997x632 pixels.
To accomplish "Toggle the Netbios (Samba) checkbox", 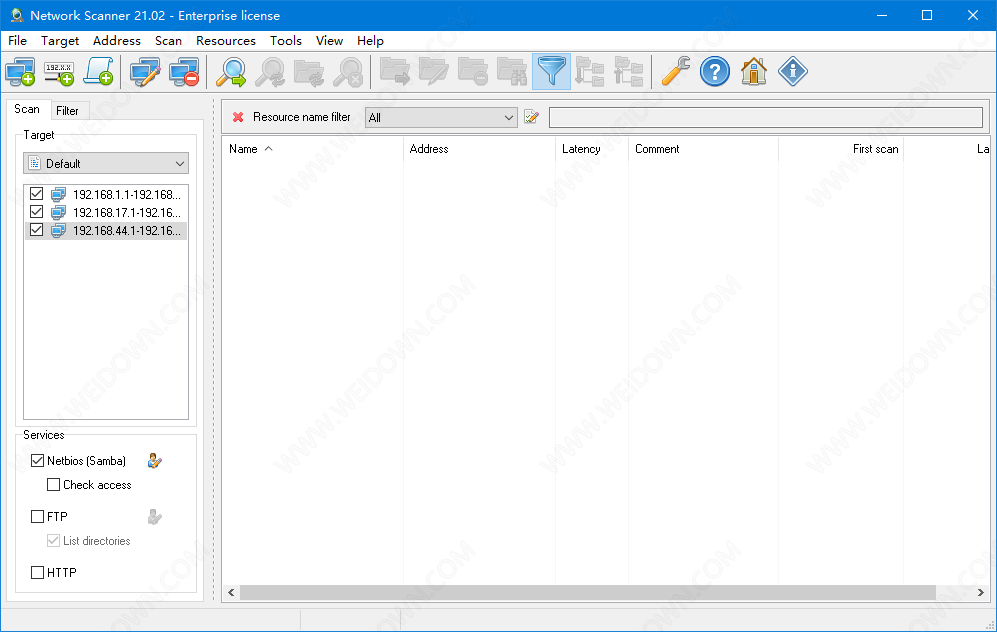I will [38, 460].
